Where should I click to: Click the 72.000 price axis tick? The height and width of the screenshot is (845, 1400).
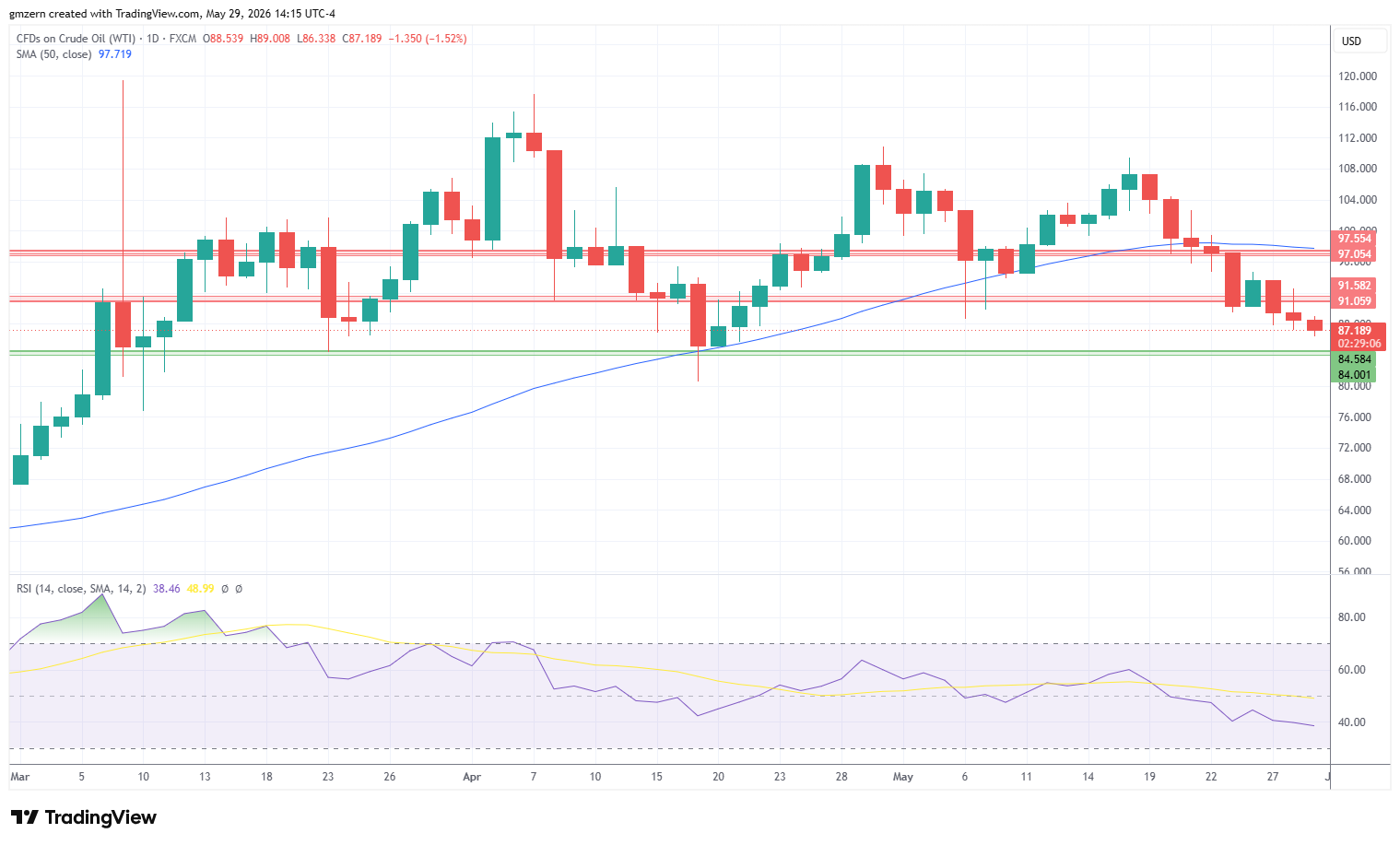(x=1354, y=448)
